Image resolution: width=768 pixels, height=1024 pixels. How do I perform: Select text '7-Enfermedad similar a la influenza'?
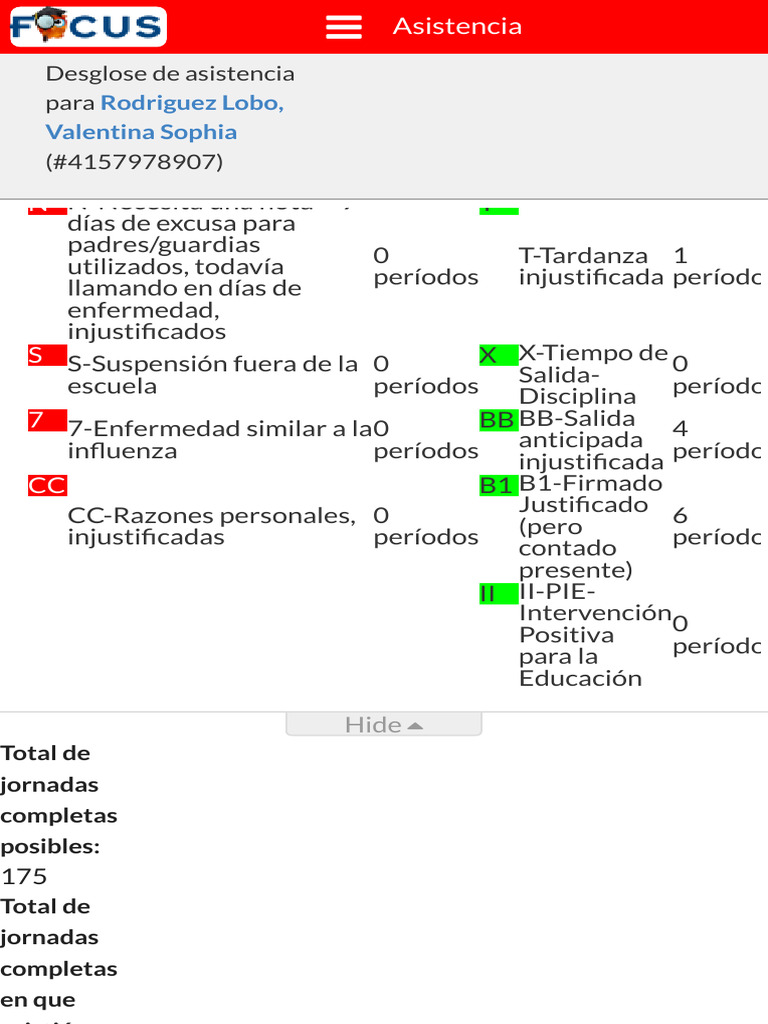(220, 440)
